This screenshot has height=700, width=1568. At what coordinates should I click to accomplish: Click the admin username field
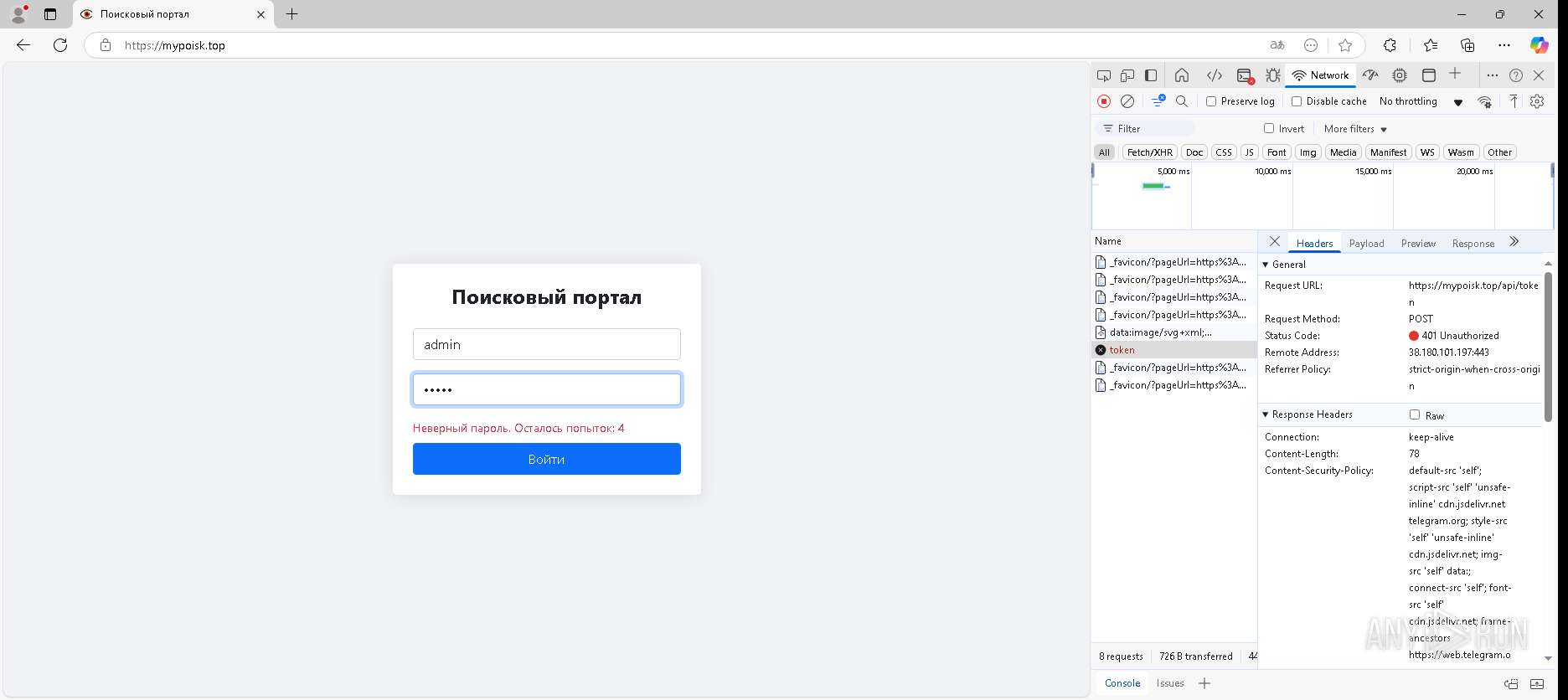(x=546, y=344)
